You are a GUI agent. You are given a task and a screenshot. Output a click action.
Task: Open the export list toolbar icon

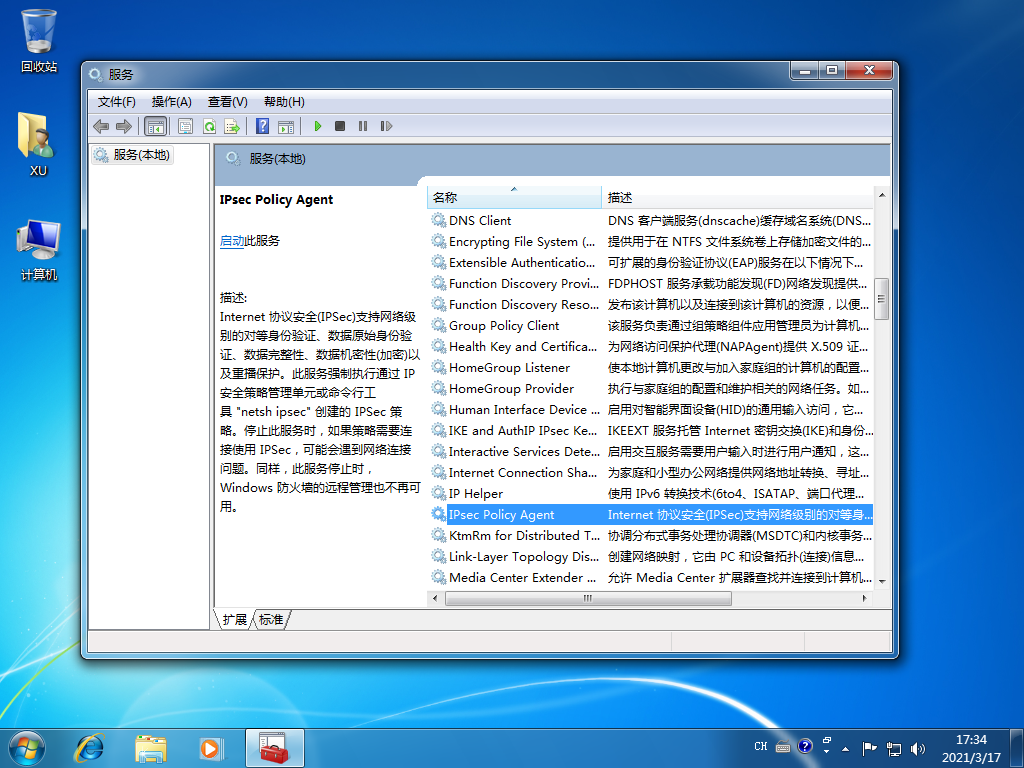click(232, 126)
